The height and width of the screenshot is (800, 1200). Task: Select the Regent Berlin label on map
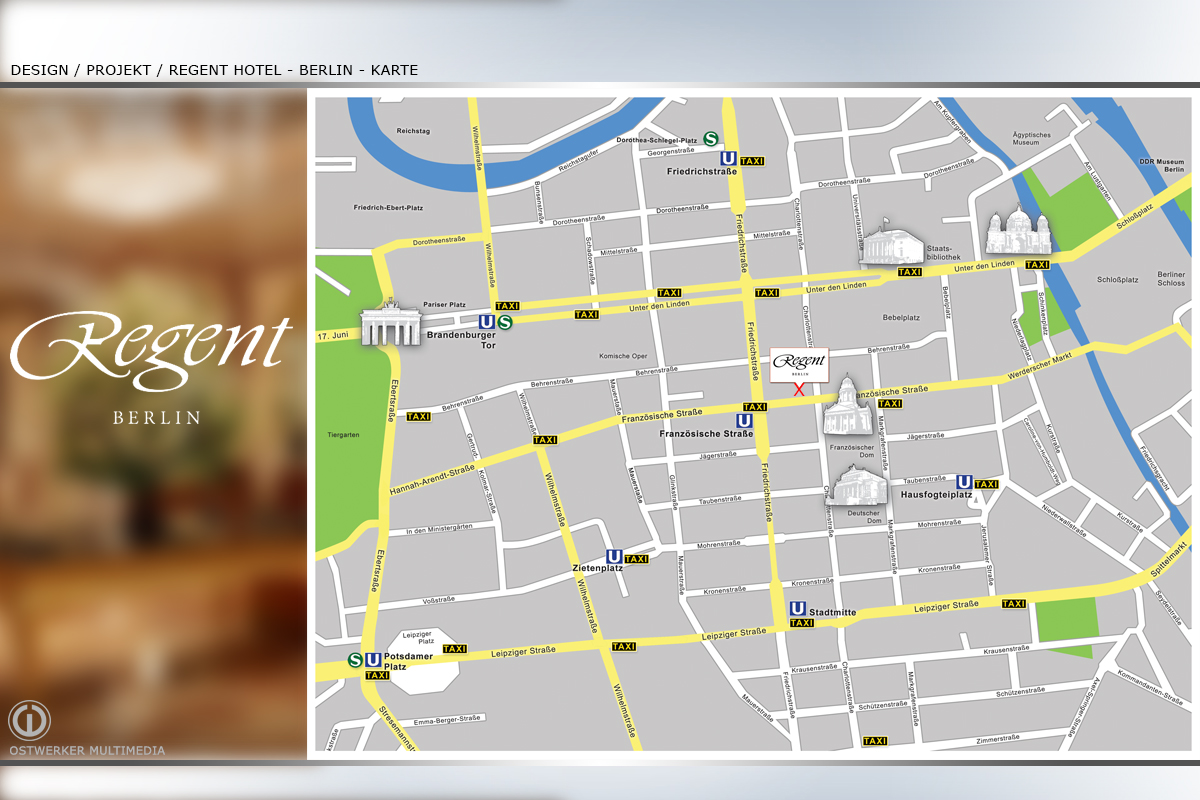point(800,364)
